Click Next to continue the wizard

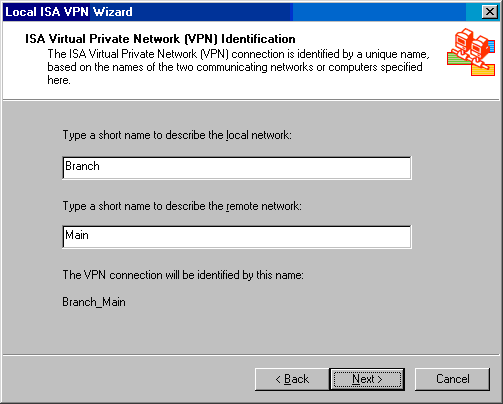coord(367,379)
